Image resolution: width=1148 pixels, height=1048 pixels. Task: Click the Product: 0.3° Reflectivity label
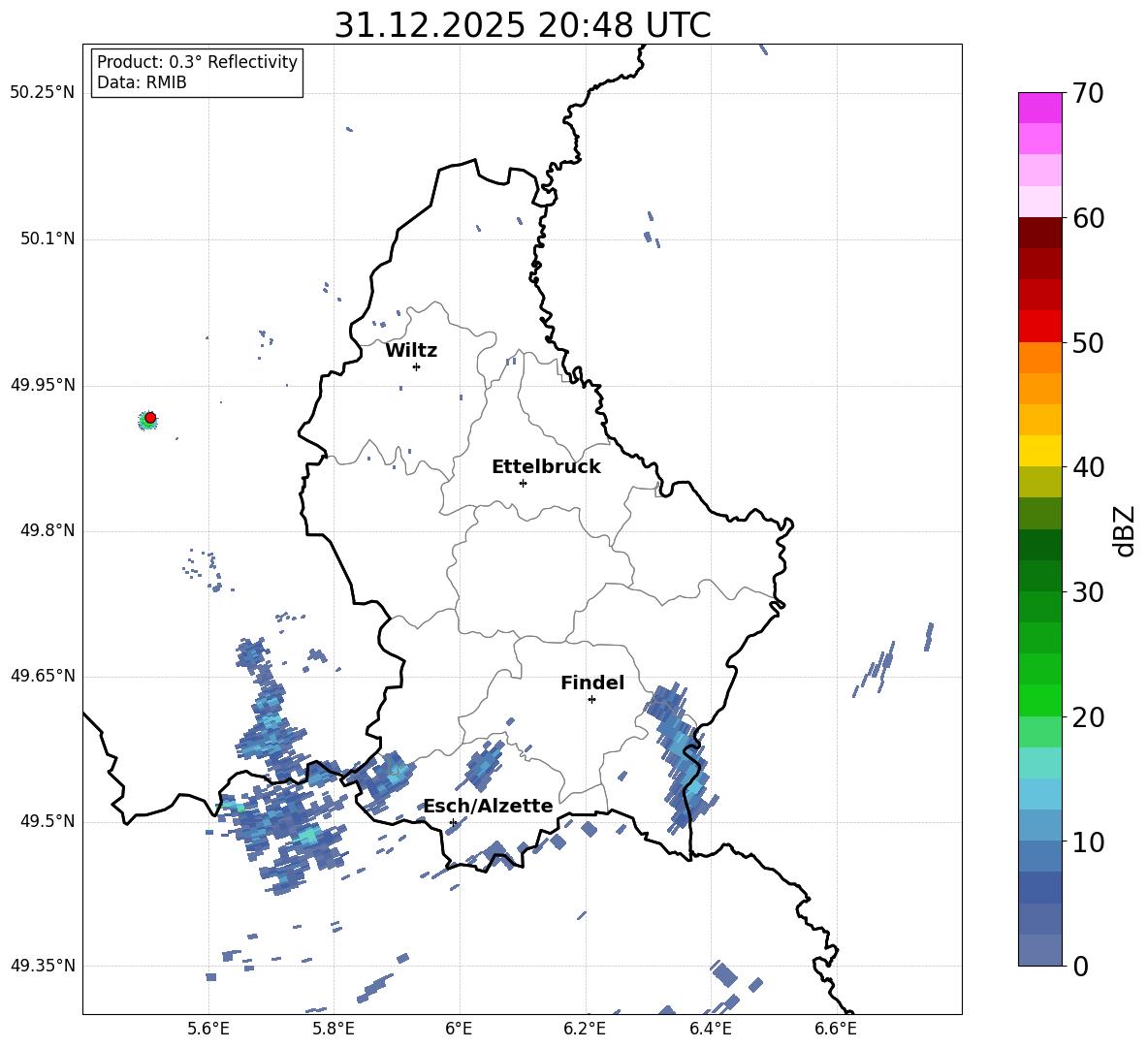point(197,62)
